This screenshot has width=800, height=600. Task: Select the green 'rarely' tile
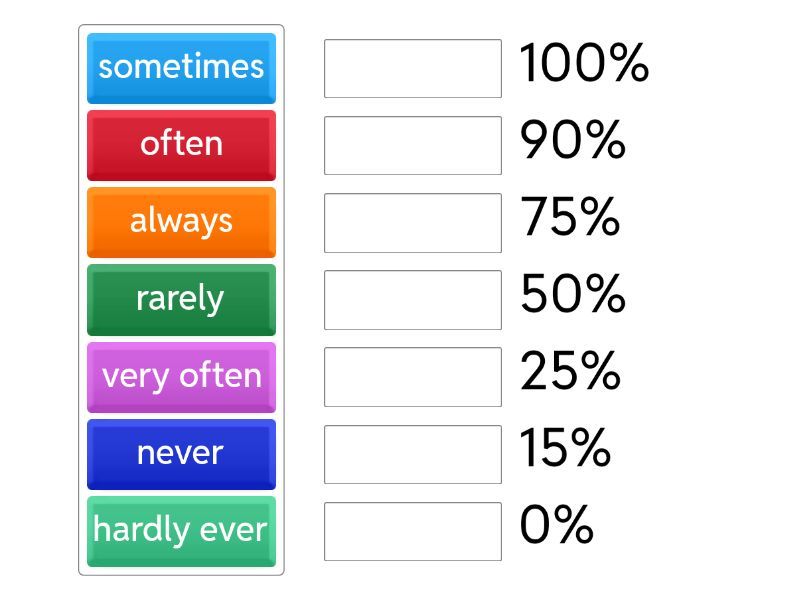point(181,299)
